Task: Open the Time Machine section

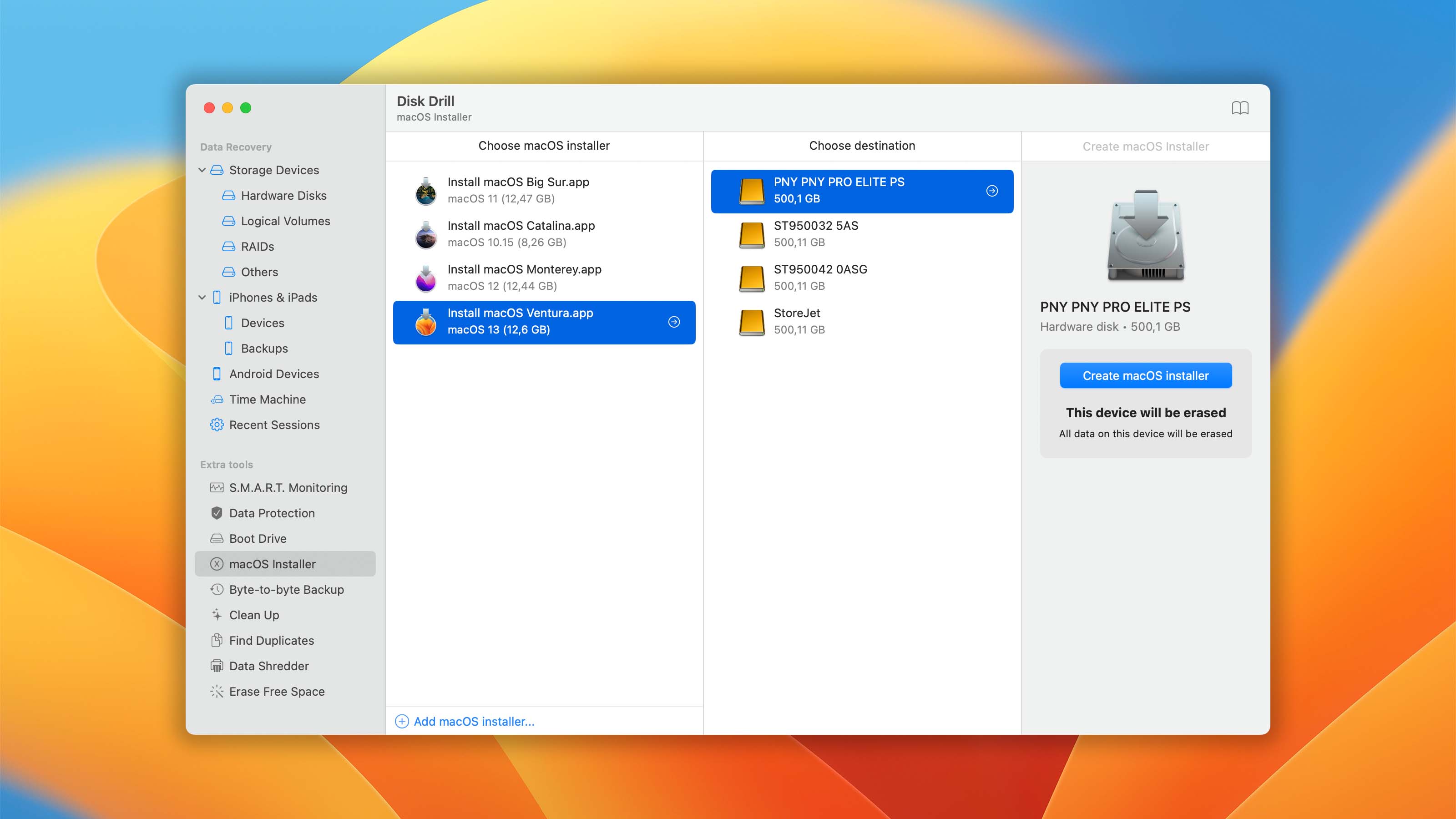Action: point(268,399)
